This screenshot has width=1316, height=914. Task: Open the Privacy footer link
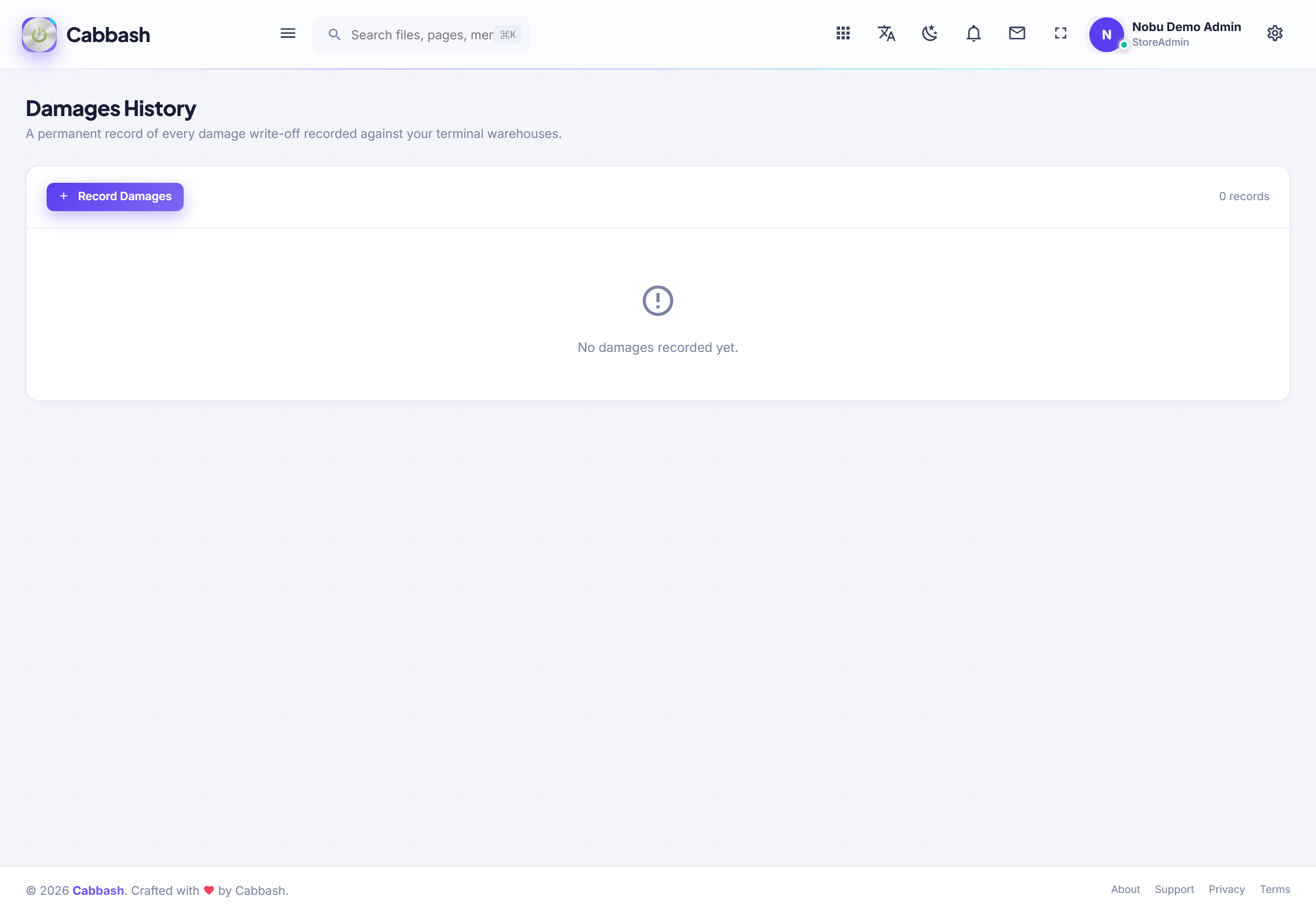[x=1226, y=889]
